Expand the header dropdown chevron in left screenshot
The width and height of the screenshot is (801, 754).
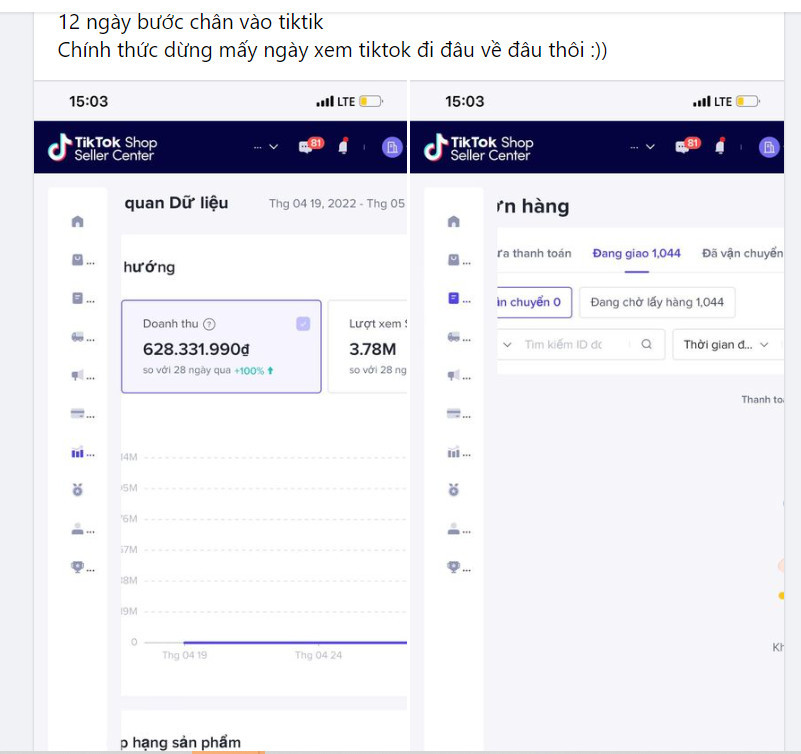(274, 147)
